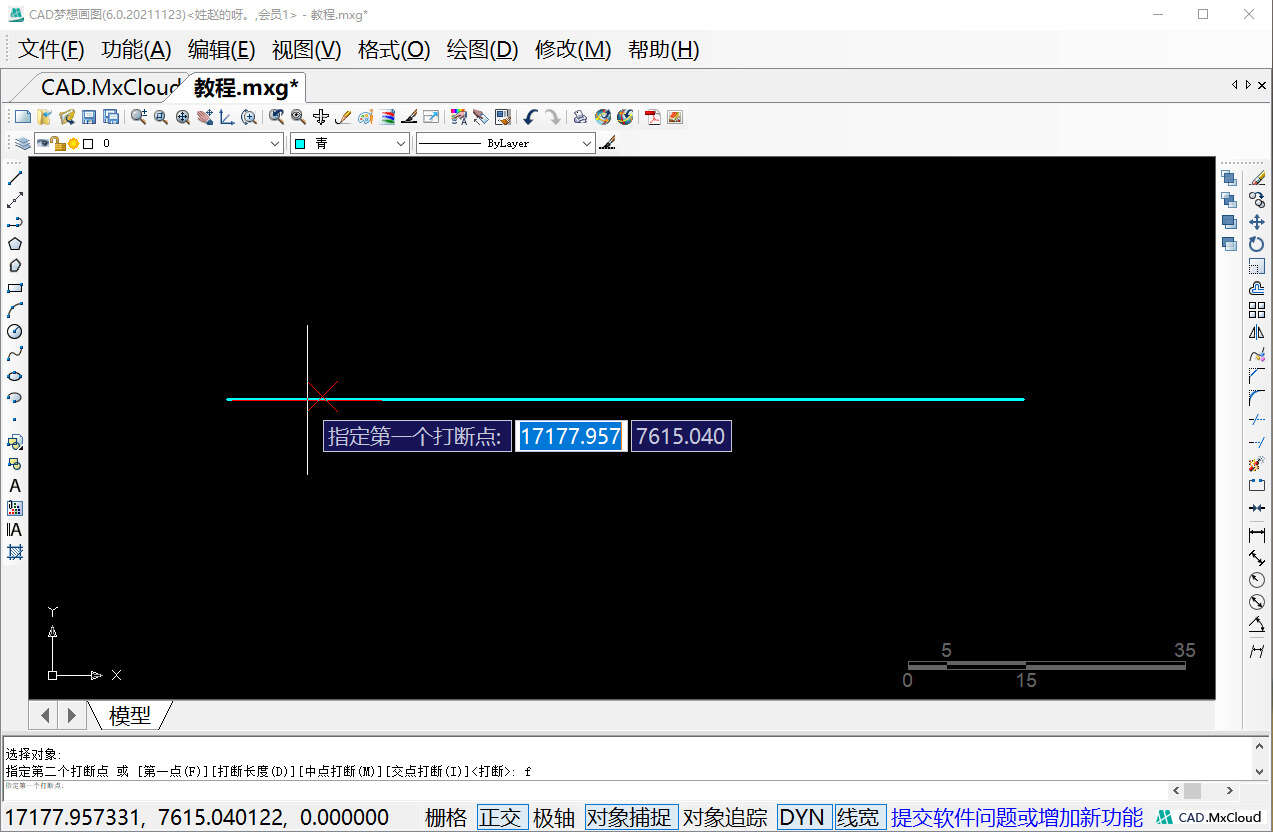Pick the Linear dimension tool
The image size is (1273, 832).
pyautogui.click(x=1257, y=536)
